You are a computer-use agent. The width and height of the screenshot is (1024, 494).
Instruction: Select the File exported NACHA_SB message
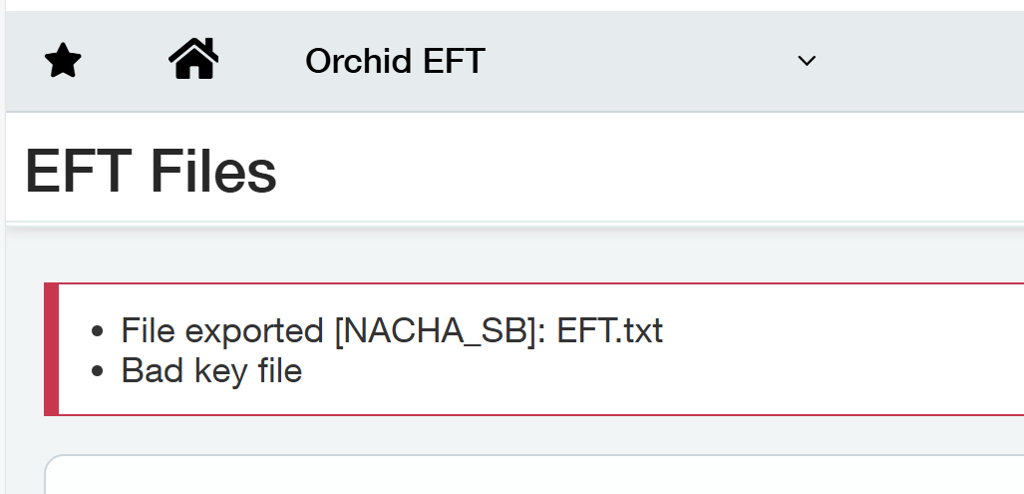pyautogui.click(x=391, y=331)
